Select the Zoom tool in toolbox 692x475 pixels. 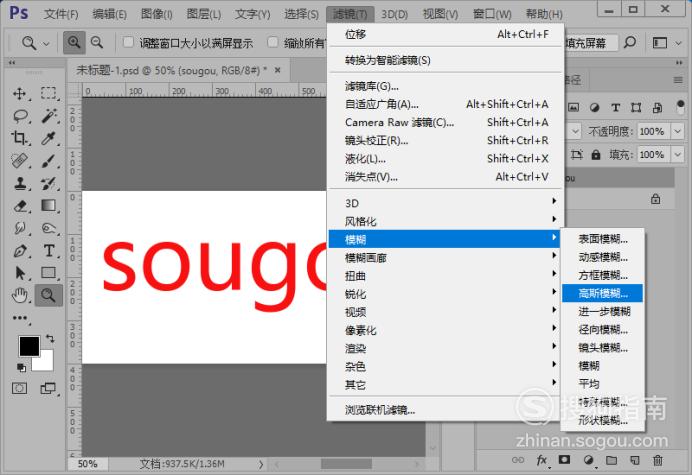(x=48, y=295)
